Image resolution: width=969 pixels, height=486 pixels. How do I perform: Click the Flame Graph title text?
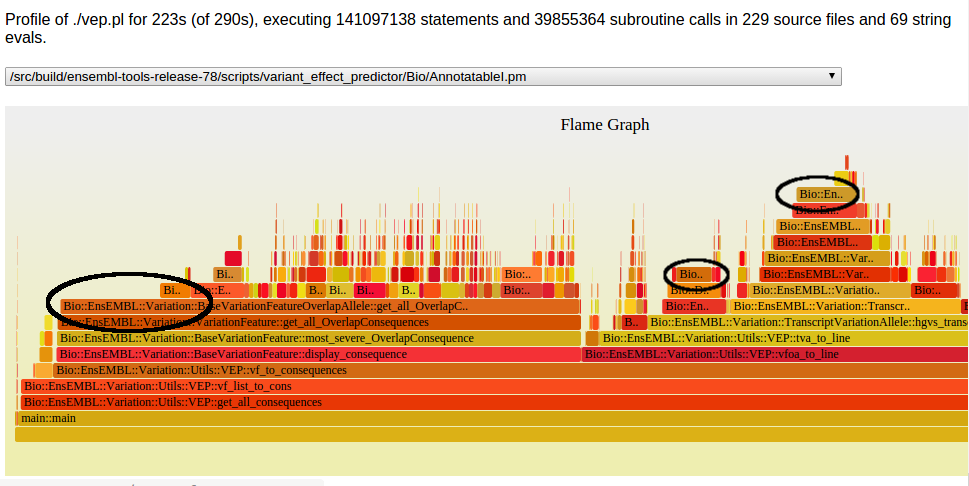point(604,125)
